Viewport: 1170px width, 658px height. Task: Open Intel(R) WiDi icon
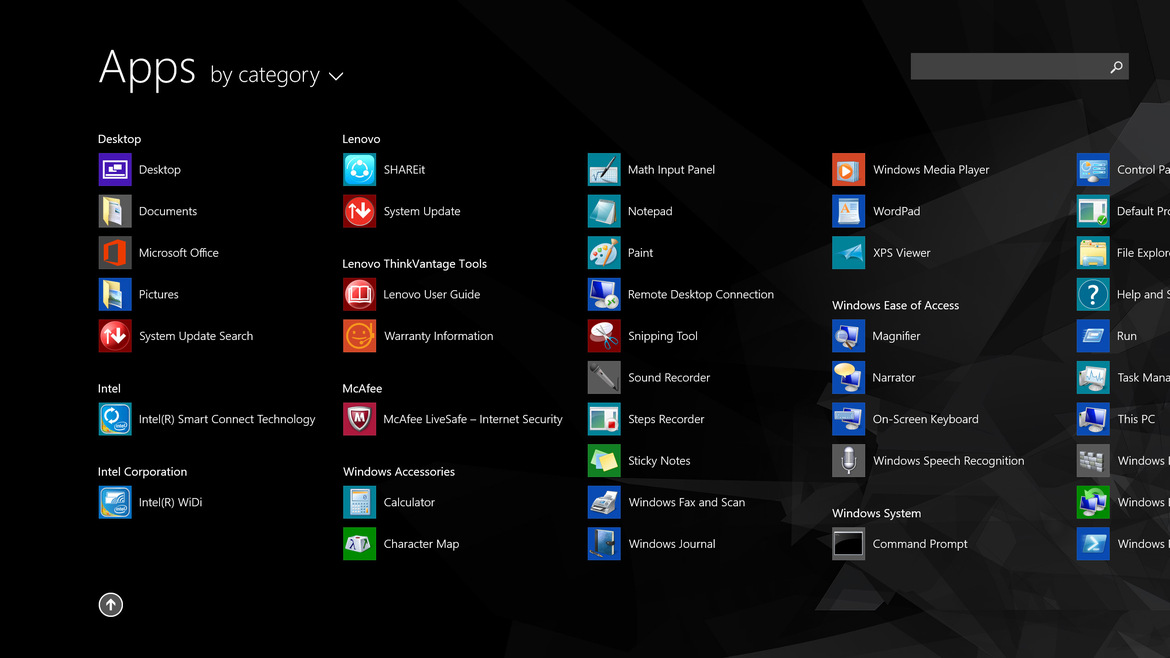pyautogui.click(x=115, y=502)
